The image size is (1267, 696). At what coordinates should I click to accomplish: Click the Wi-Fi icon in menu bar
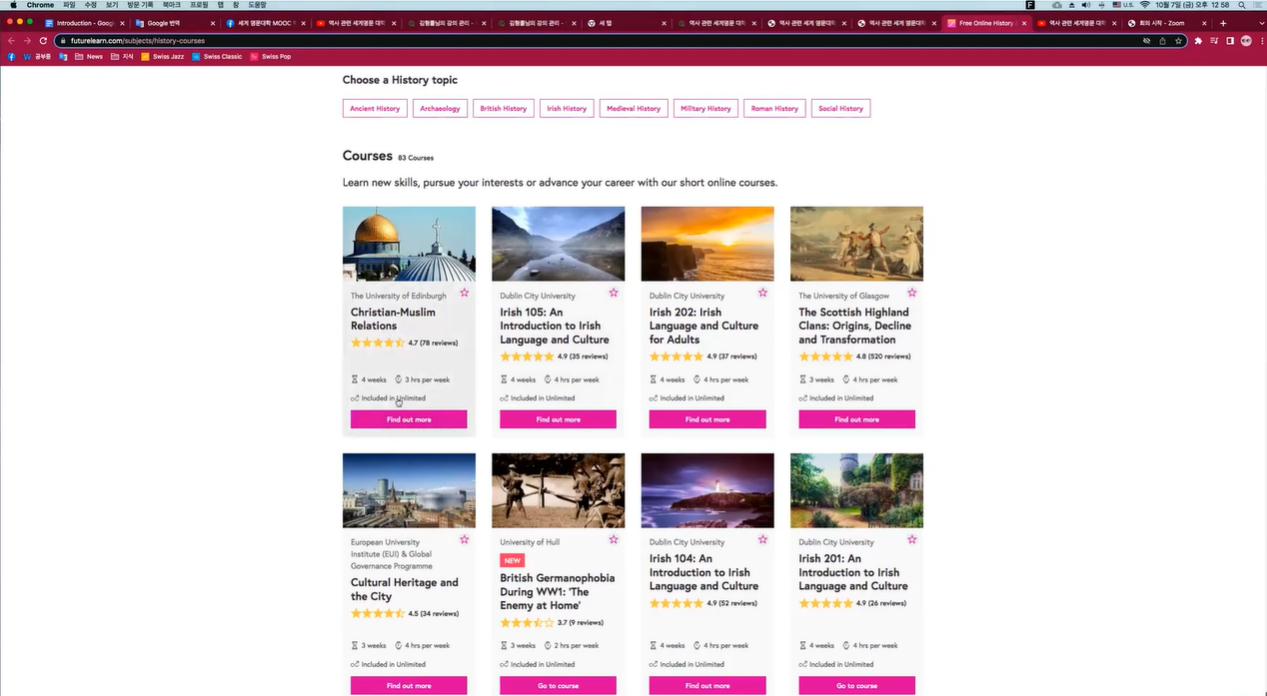pyautogui.click(x=1145, y=5)
